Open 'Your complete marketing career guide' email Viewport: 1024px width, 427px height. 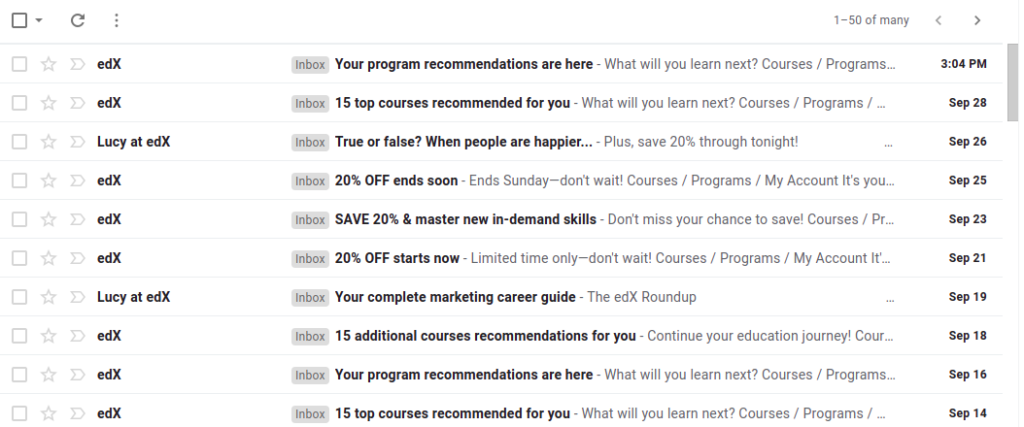coord(455,297)
